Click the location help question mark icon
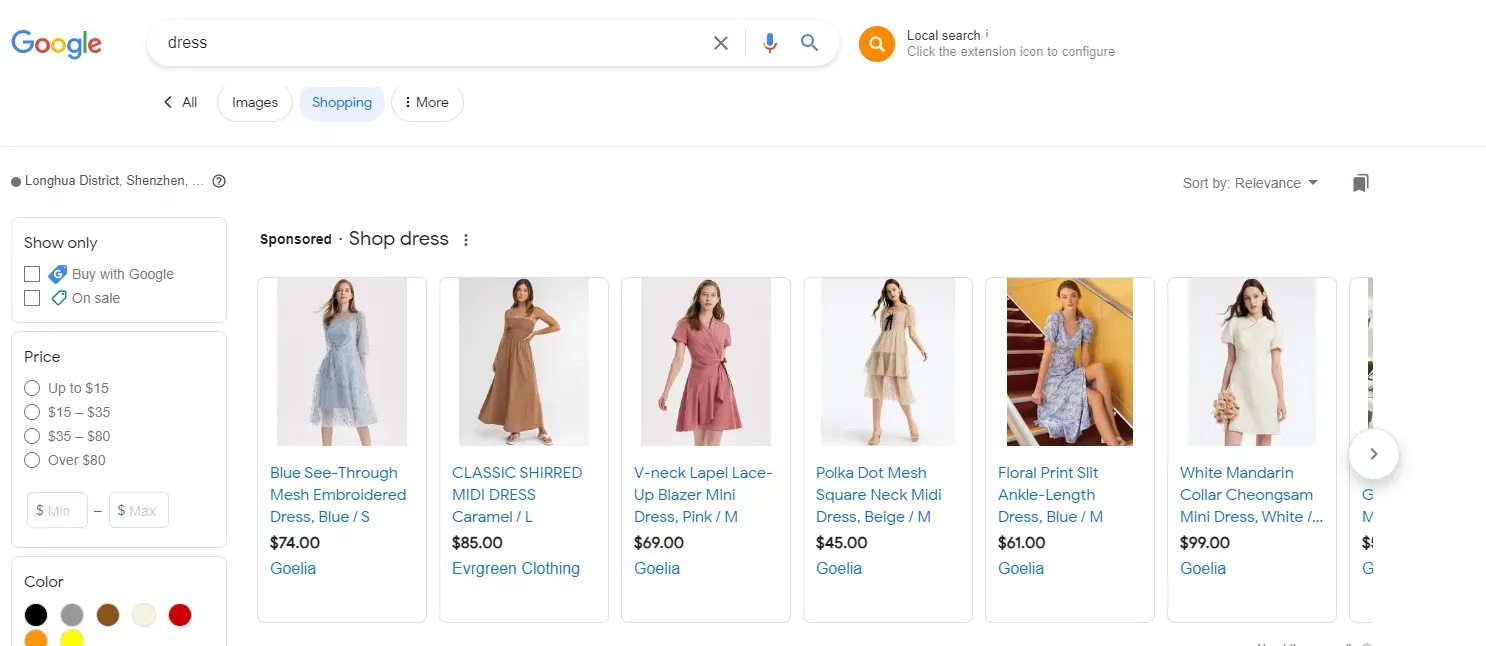Screen dimensions: 1486x646 click(219, 181)
